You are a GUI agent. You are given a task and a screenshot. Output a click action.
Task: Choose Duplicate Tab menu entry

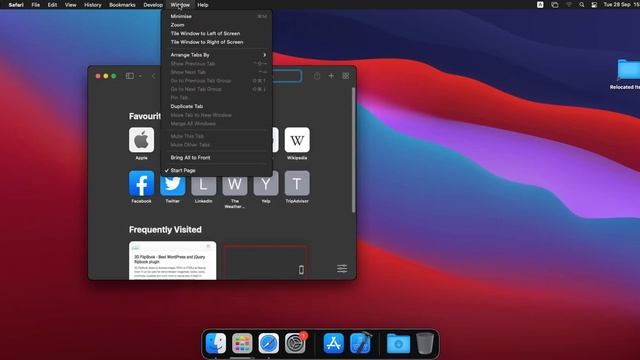point(216,106)
